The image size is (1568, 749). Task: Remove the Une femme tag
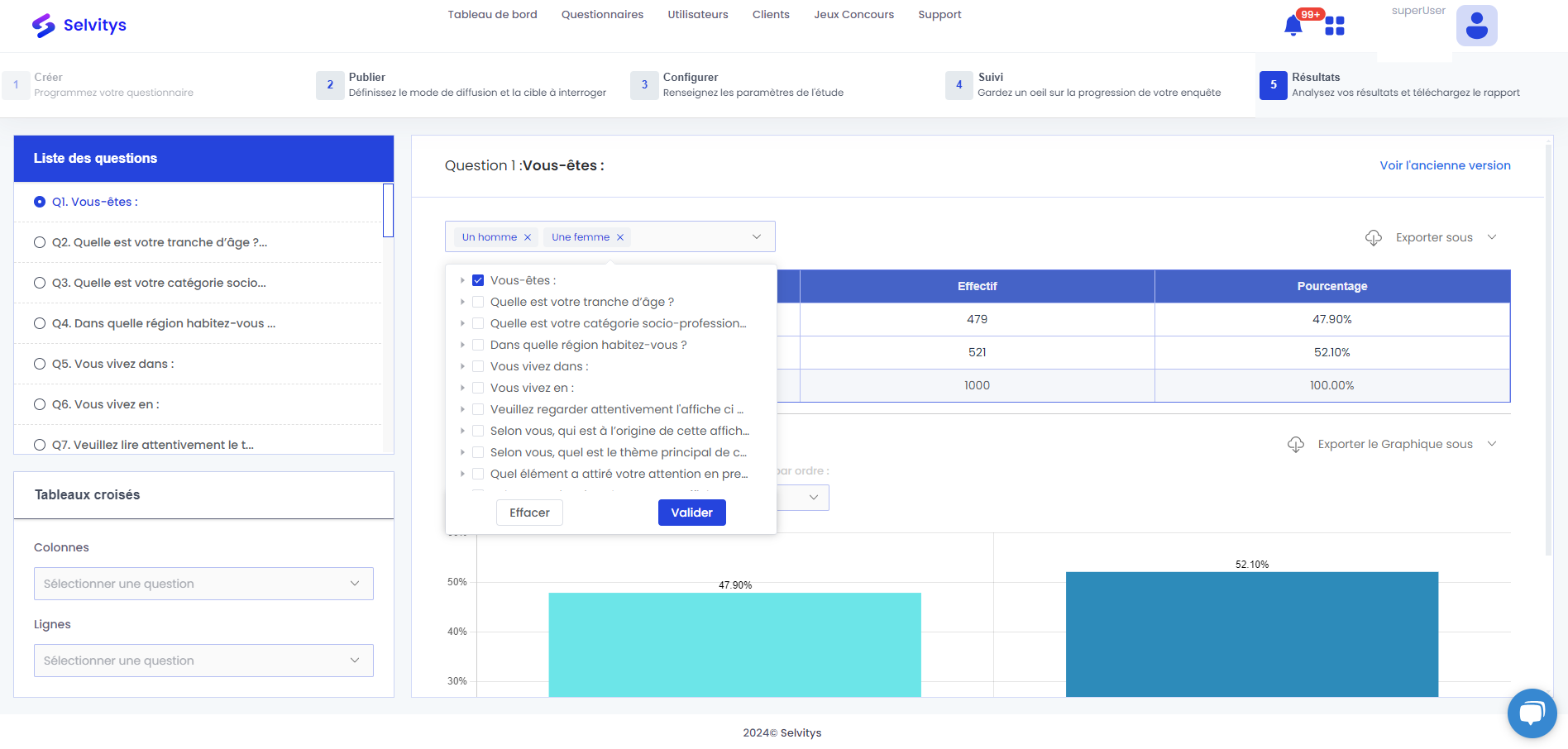point(620,237)
